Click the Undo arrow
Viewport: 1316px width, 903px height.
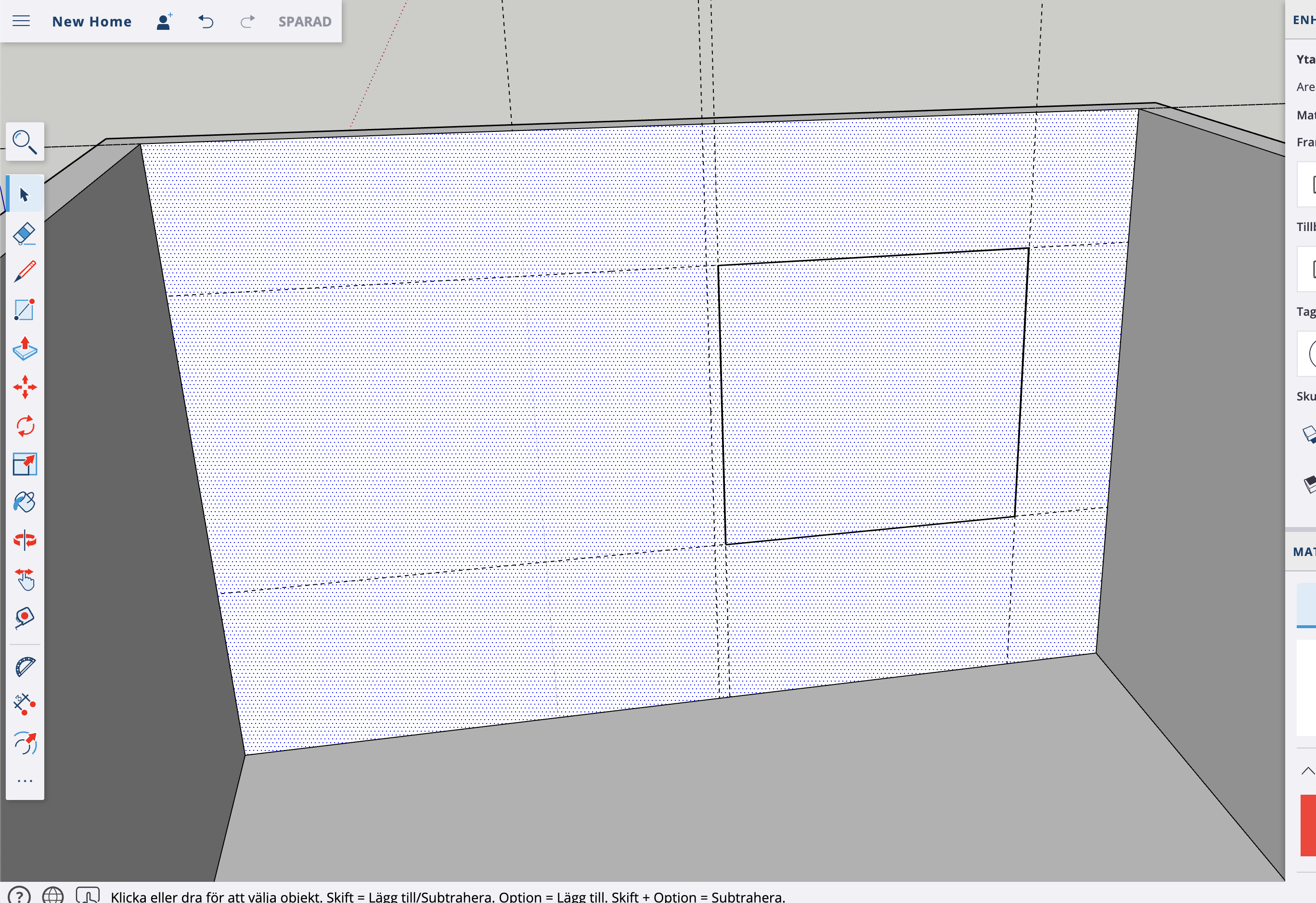click(x=206, y=22)
